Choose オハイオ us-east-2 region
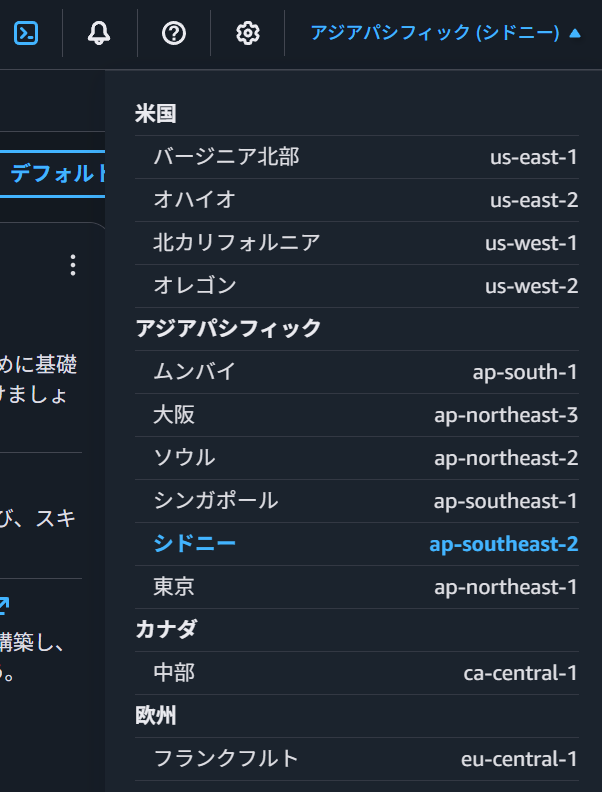602x792 pixels. tap(356, 200)
